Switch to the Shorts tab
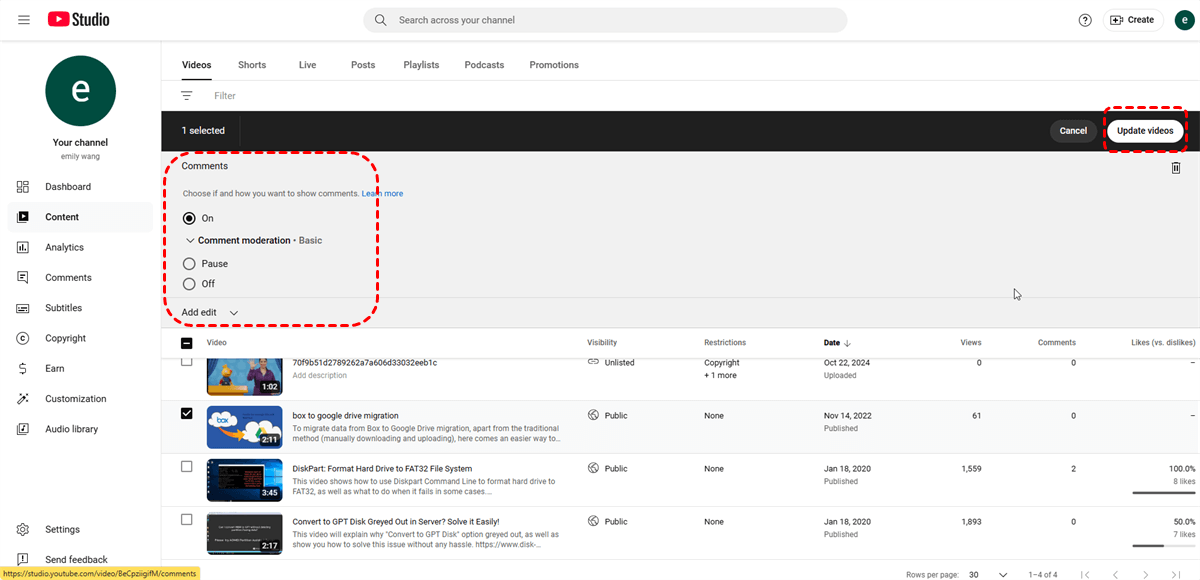 tap(252, 65)
